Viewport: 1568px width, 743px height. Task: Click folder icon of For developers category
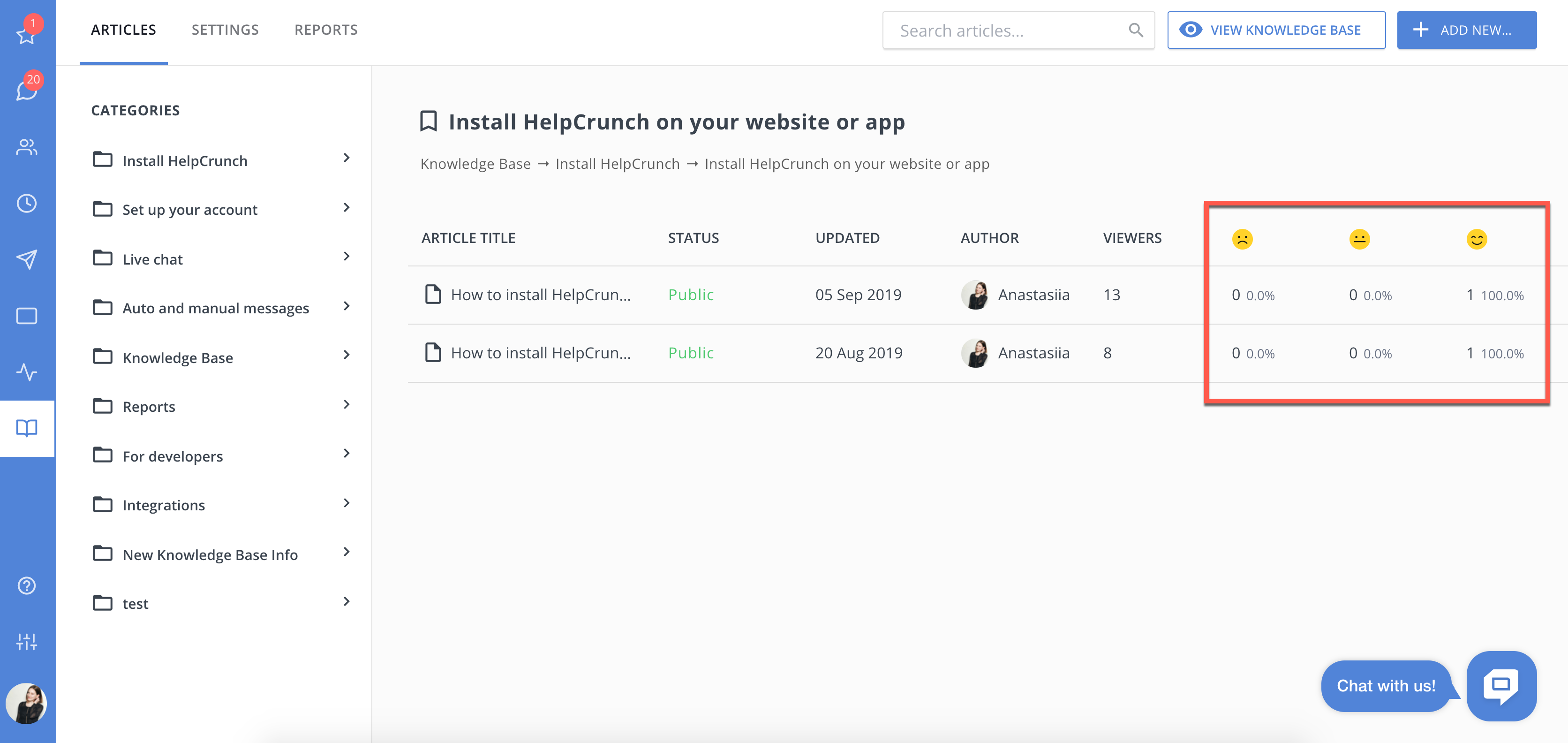point(102,455)
